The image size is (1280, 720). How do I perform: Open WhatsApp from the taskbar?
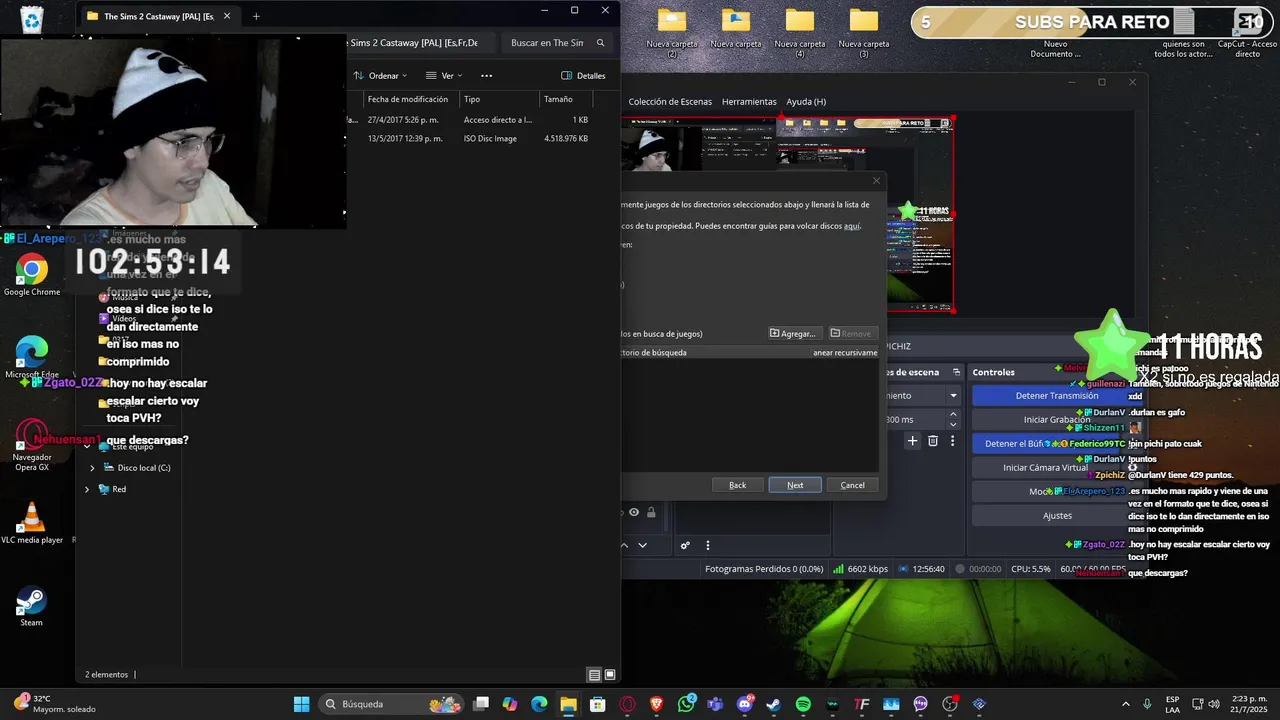[686, 704]
